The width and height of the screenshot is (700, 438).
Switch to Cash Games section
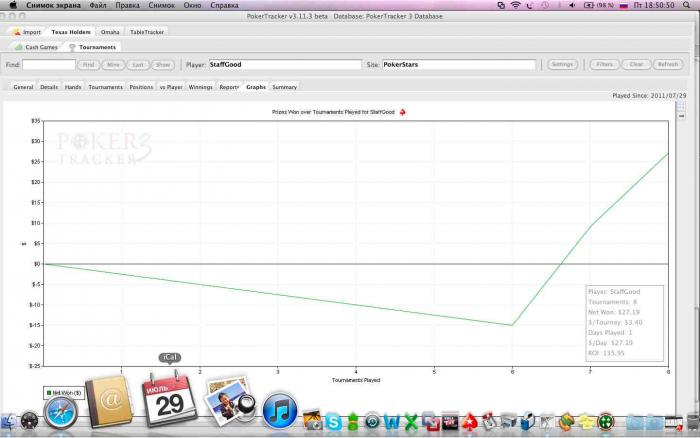[x=37, y=47]
